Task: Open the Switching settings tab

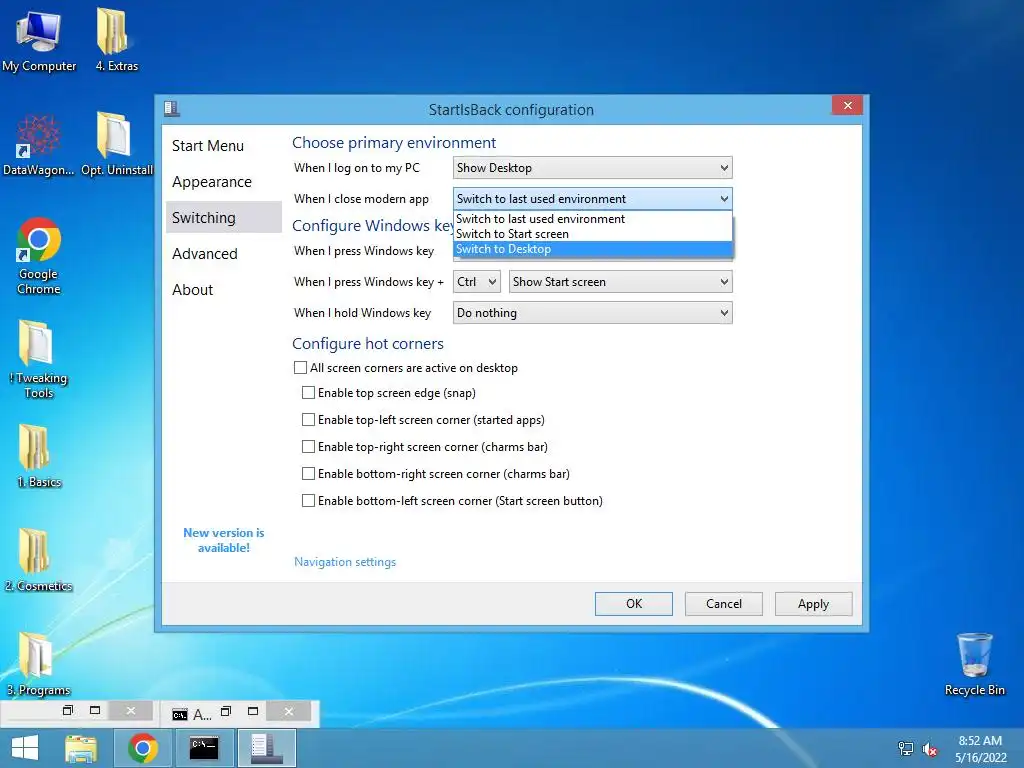Action: pyautogui.click(x=223, y=217)
